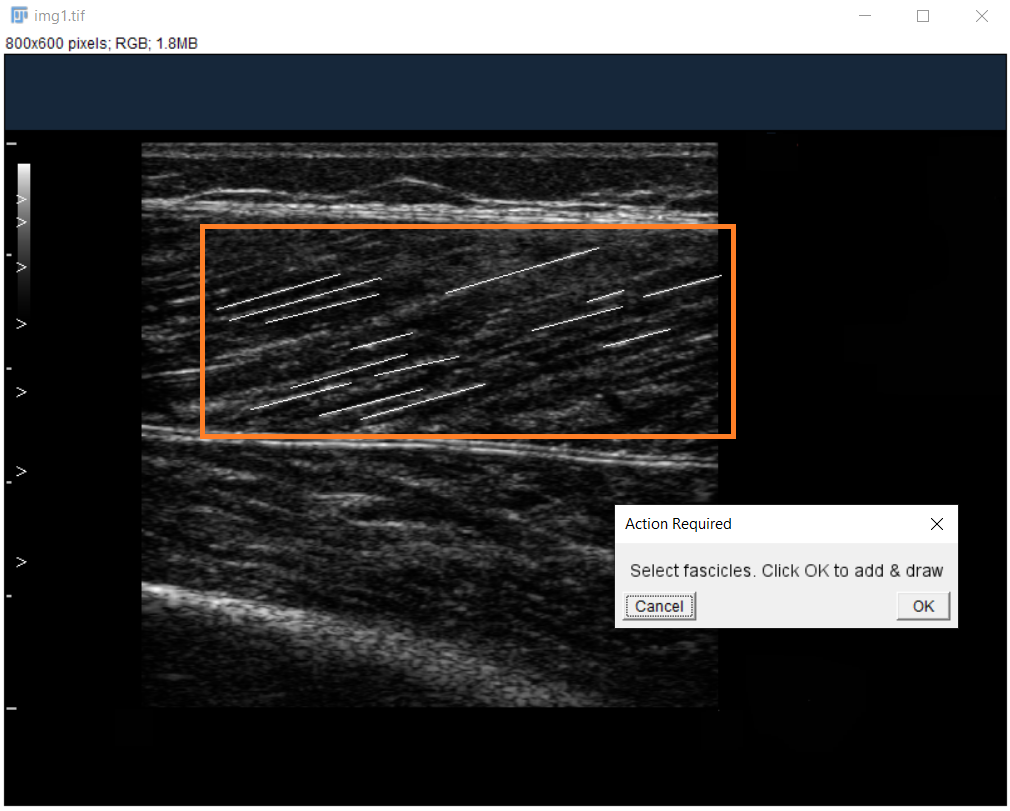Image resolution: width=1010 pixels, height=811 pixels.
Task: Maximize the img1.tif window
Action: coord(923,16)
